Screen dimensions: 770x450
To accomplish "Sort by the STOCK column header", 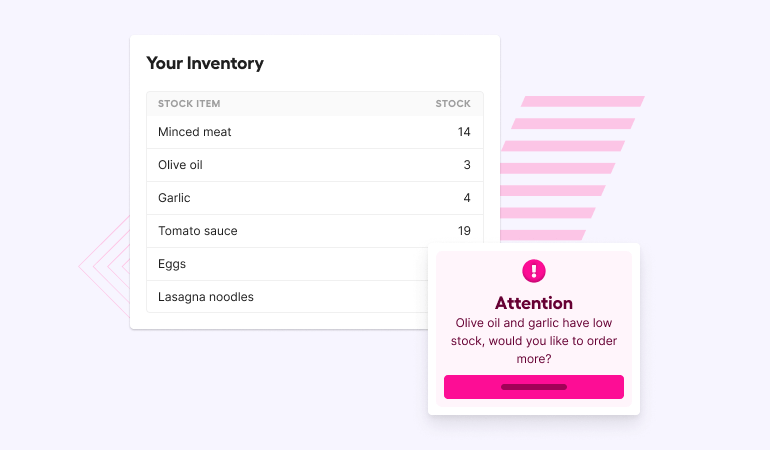I will [x=453, y=104].
